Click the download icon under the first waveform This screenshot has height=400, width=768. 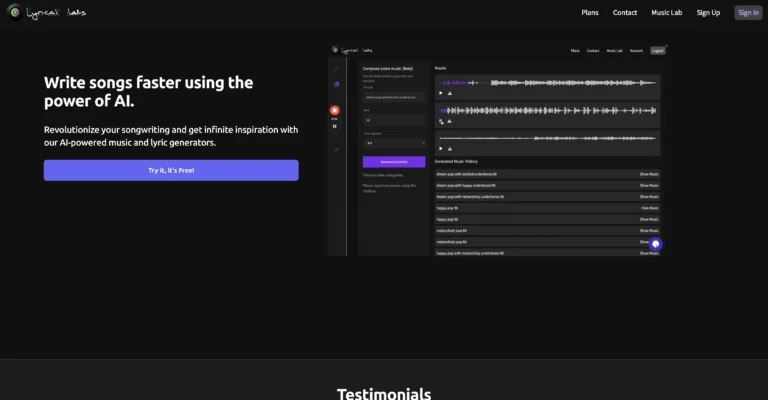coord(450,93)
